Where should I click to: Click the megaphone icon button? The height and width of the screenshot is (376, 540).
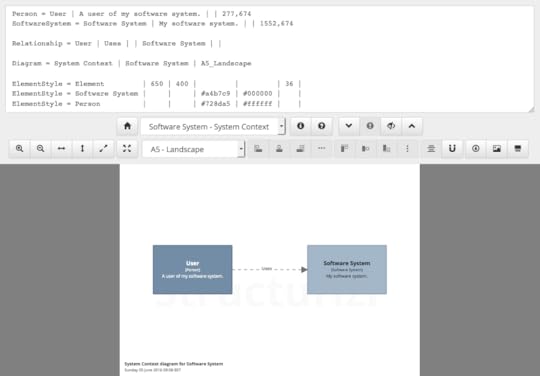point(391,126)
